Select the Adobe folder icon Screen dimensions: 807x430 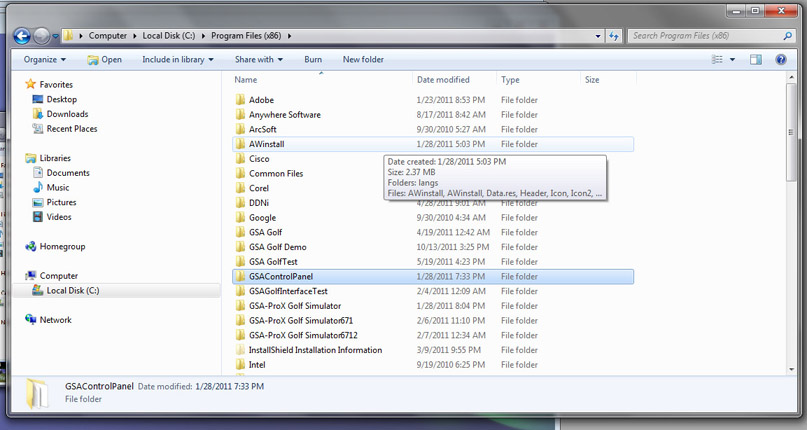240,100
